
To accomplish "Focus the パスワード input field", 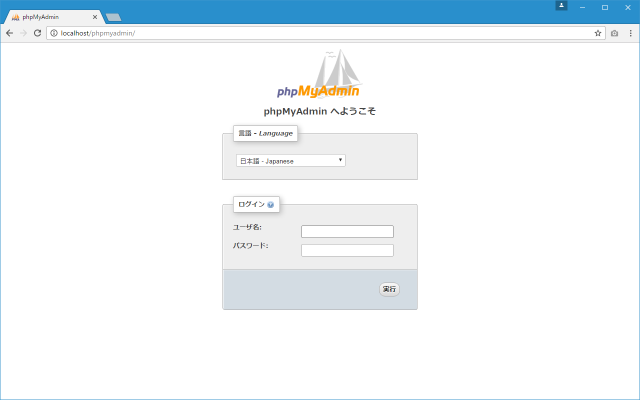I will 347,250.
